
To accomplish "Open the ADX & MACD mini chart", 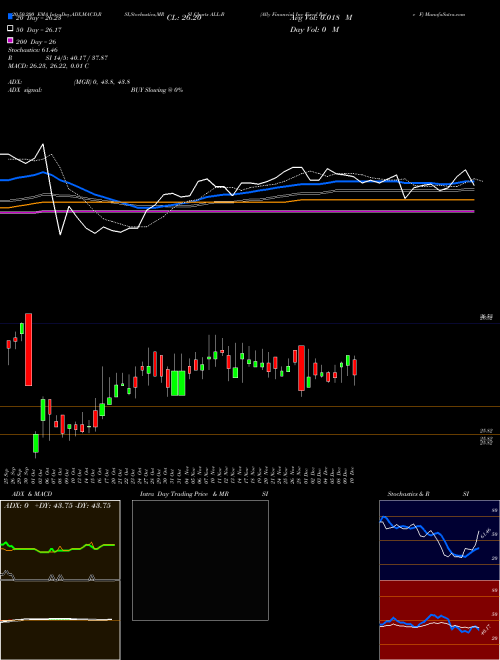I will point(60,580).
